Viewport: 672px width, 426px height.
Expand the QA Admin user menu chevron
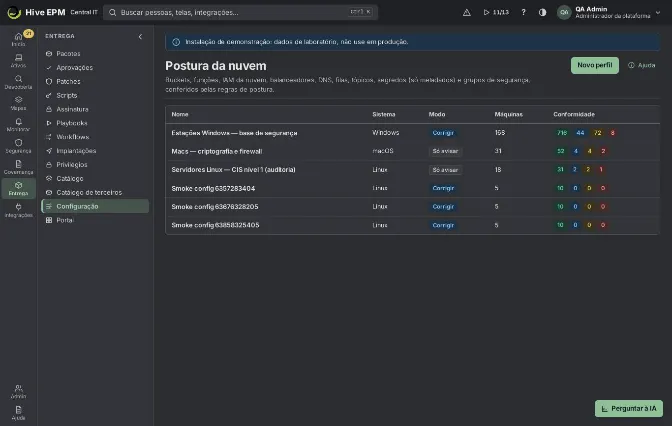tap(658, 12)
